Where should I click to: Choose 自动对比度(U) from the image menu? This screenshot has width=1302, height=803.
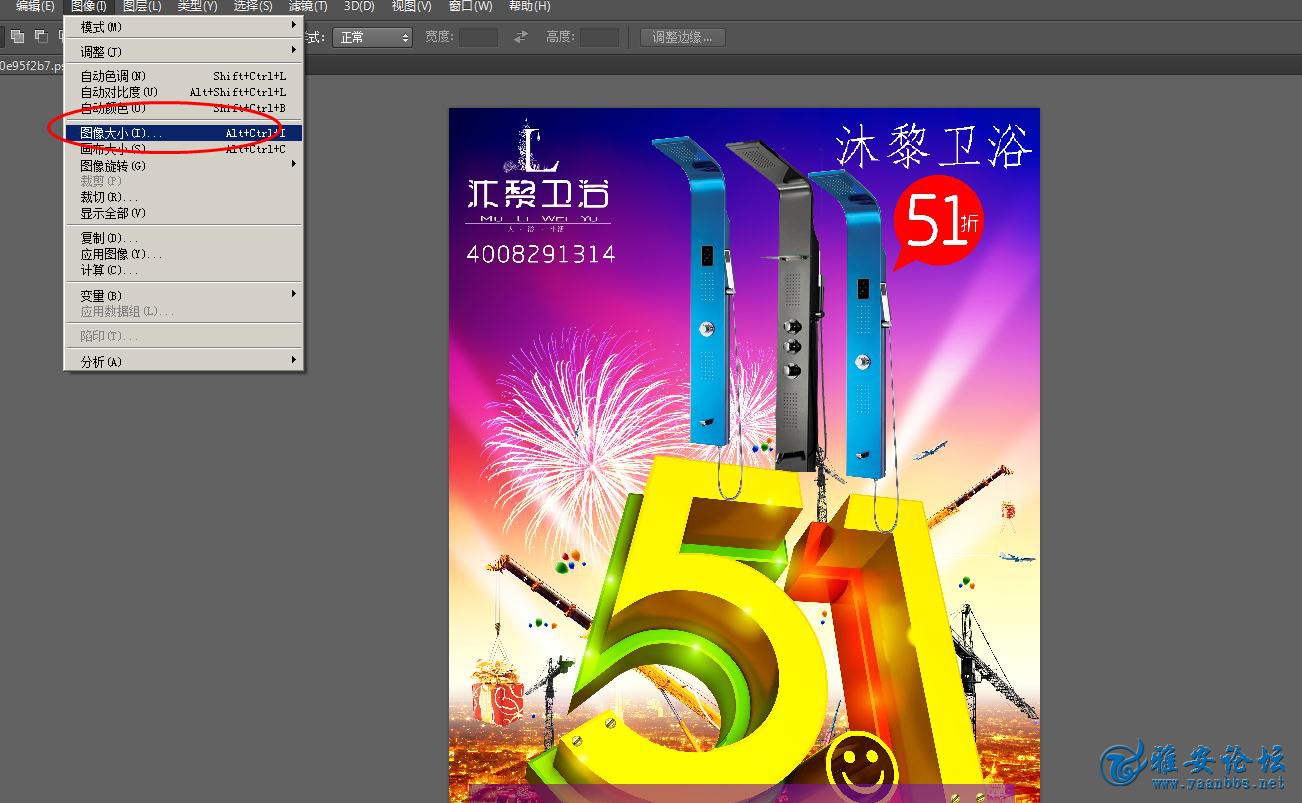pos(184,92)
